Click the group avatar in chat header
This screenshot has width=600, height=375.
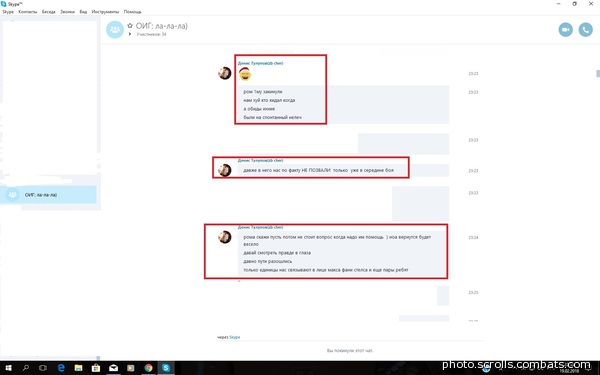115,29
